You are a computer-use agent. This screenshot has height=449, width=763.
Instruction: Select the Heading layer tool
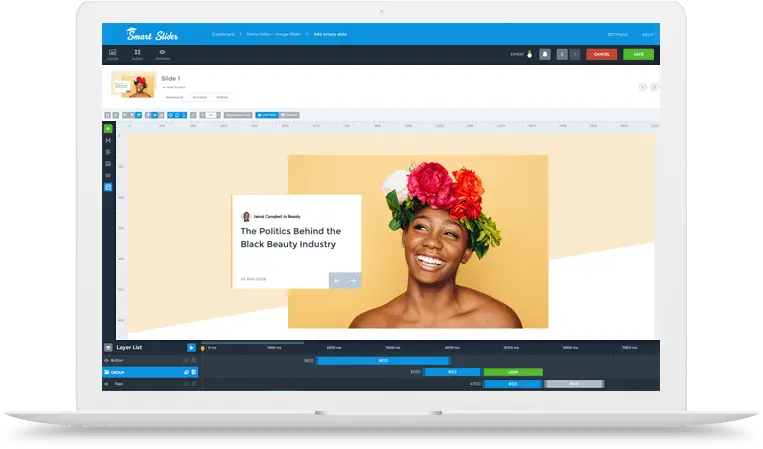pyautogui.click(x=108, y=141)
